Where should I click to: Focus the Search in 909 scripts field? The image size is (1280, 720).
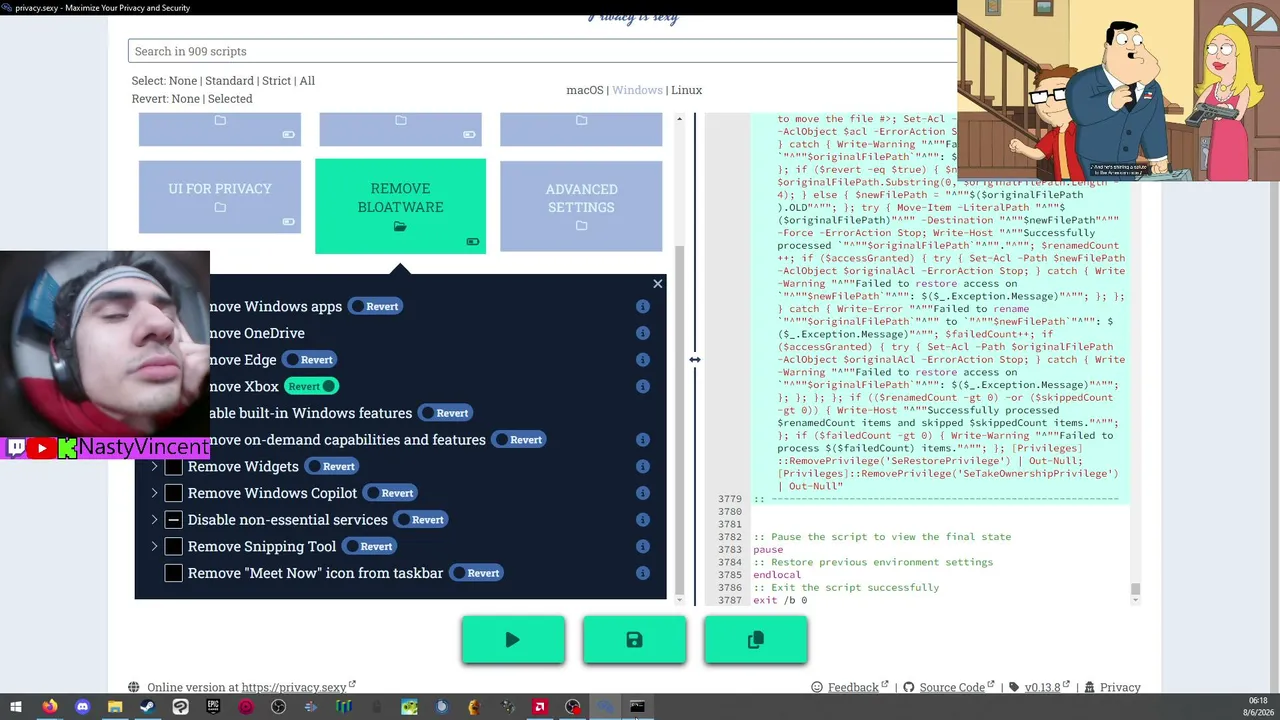coord(543,51)
